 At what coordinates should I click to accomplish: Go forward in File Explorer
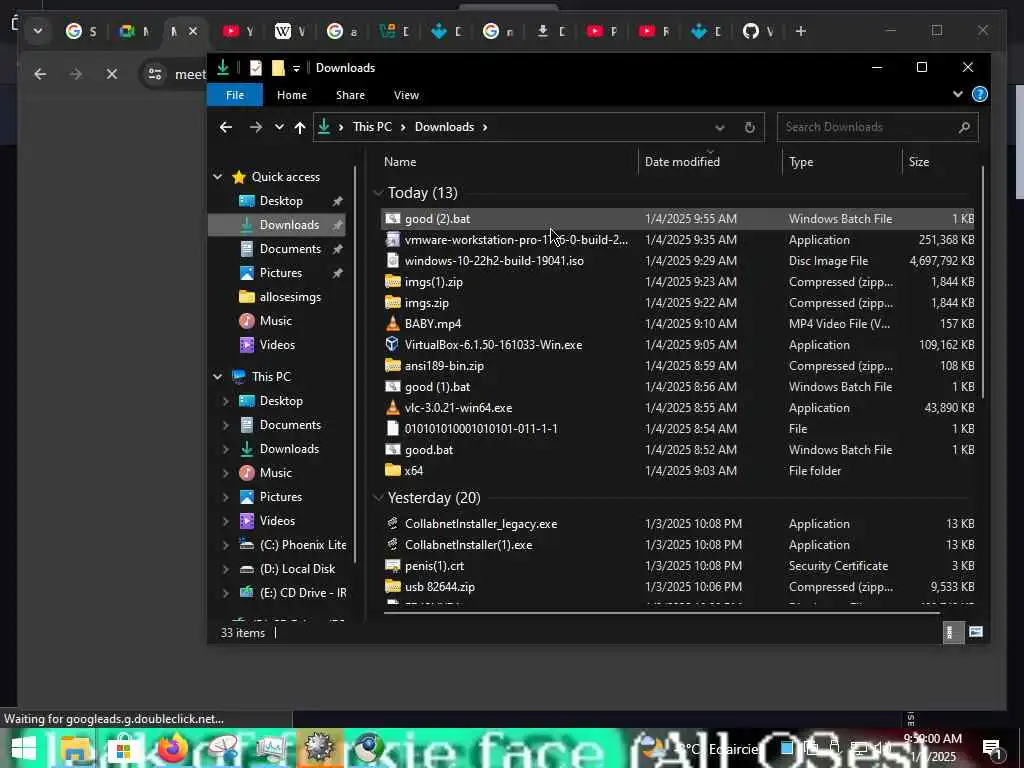coord(255,127)
